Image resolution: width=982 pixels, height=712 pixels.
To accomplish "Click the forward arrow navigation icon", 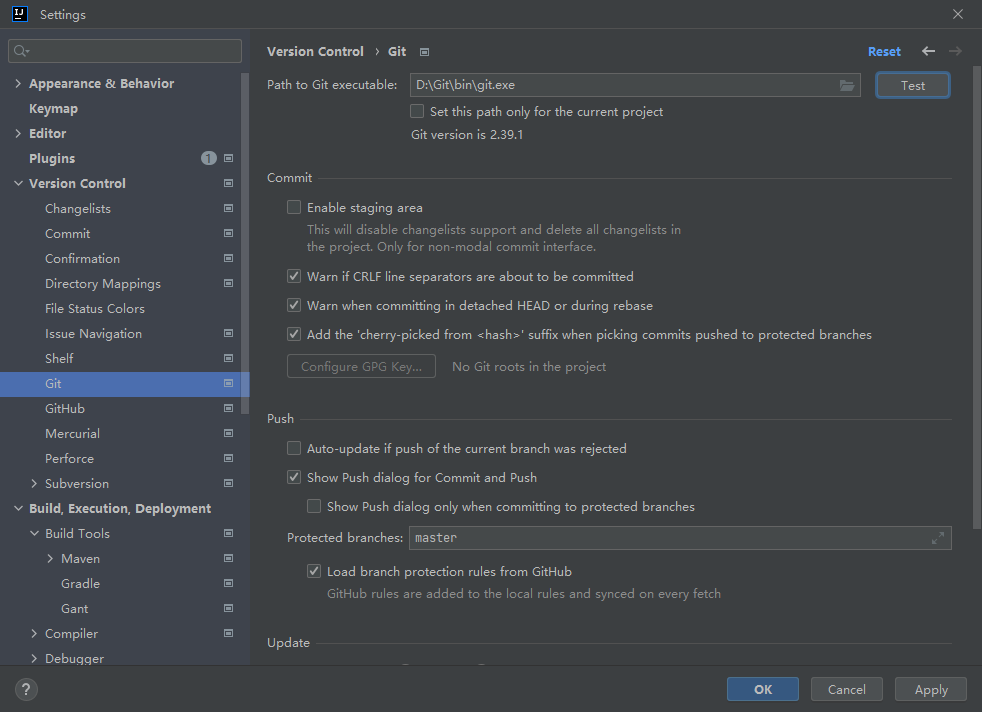I will [x=955, y=51].
